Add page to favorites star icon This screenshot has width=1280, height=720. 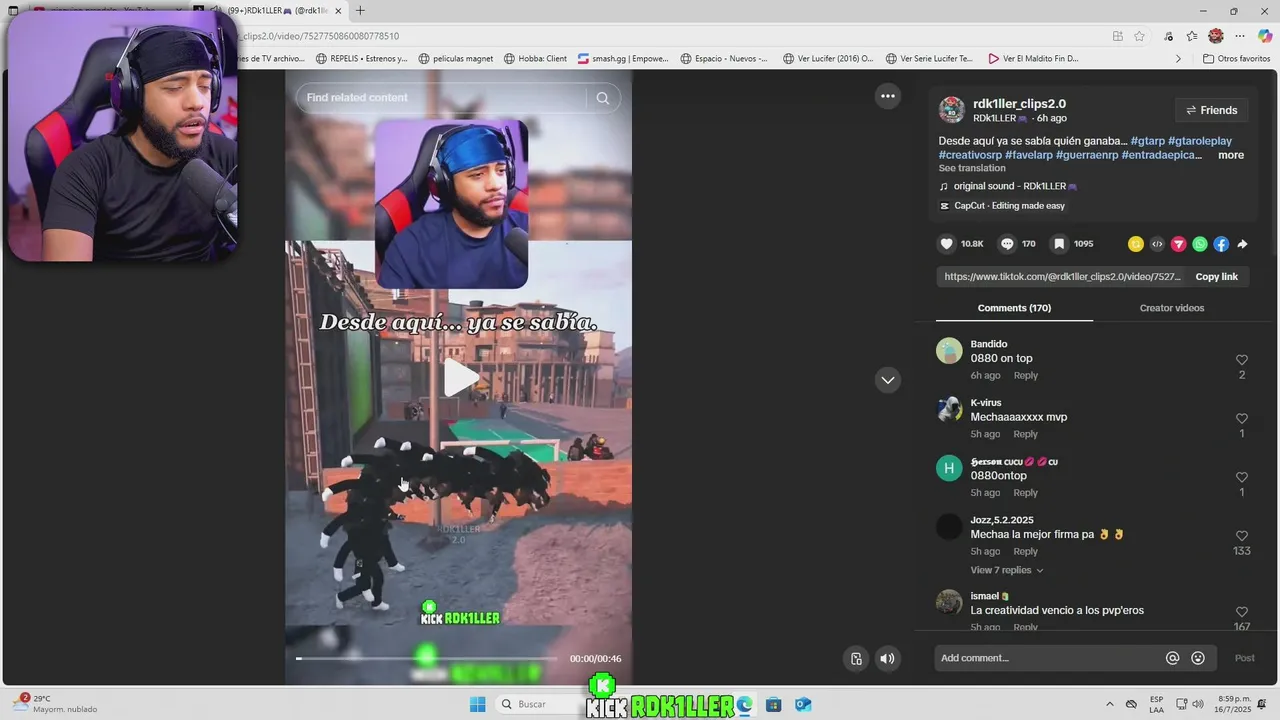1139,36
